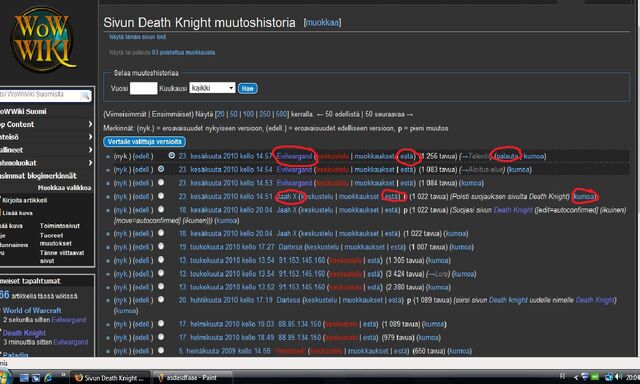Expand the 'Content' sidebar menu arrow
This screenshot has width=640, height=384.
coord(90,124)
